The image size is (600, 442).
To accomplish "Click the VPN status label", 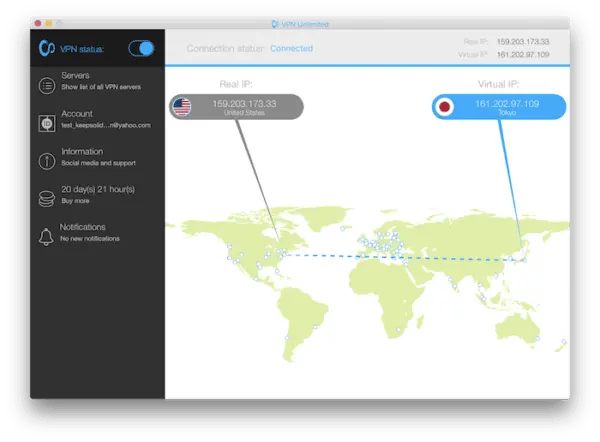I will [82, 49].
